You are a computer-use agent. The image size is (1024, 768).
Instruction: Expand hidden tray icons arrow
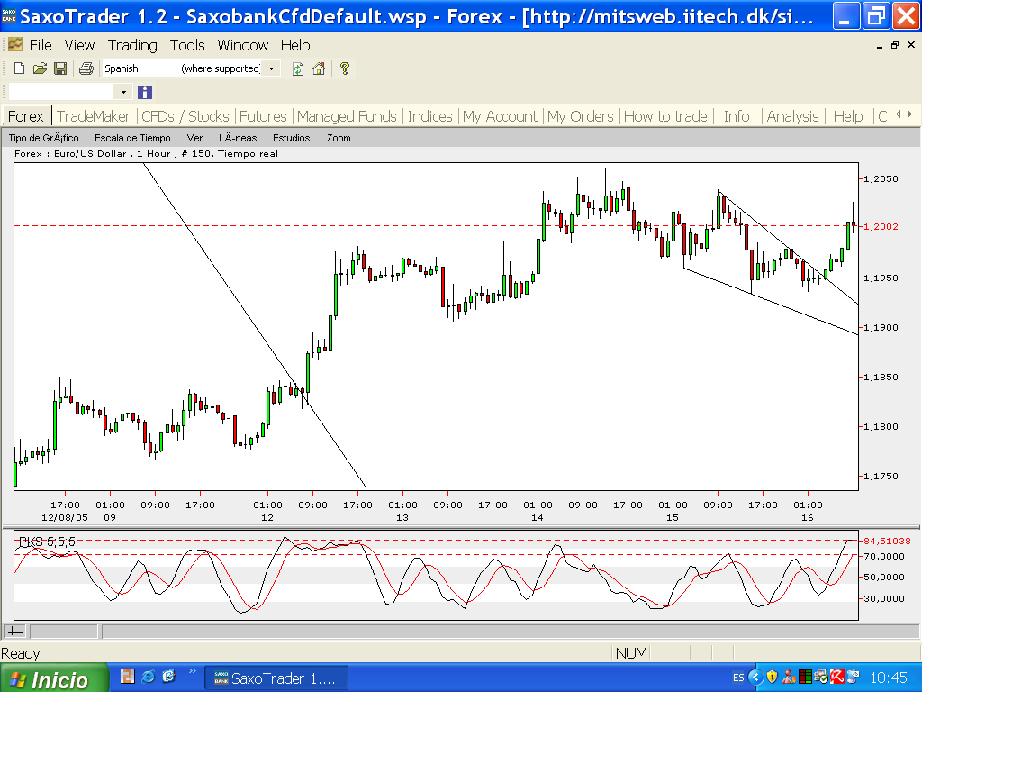click(x=756, y=677)
